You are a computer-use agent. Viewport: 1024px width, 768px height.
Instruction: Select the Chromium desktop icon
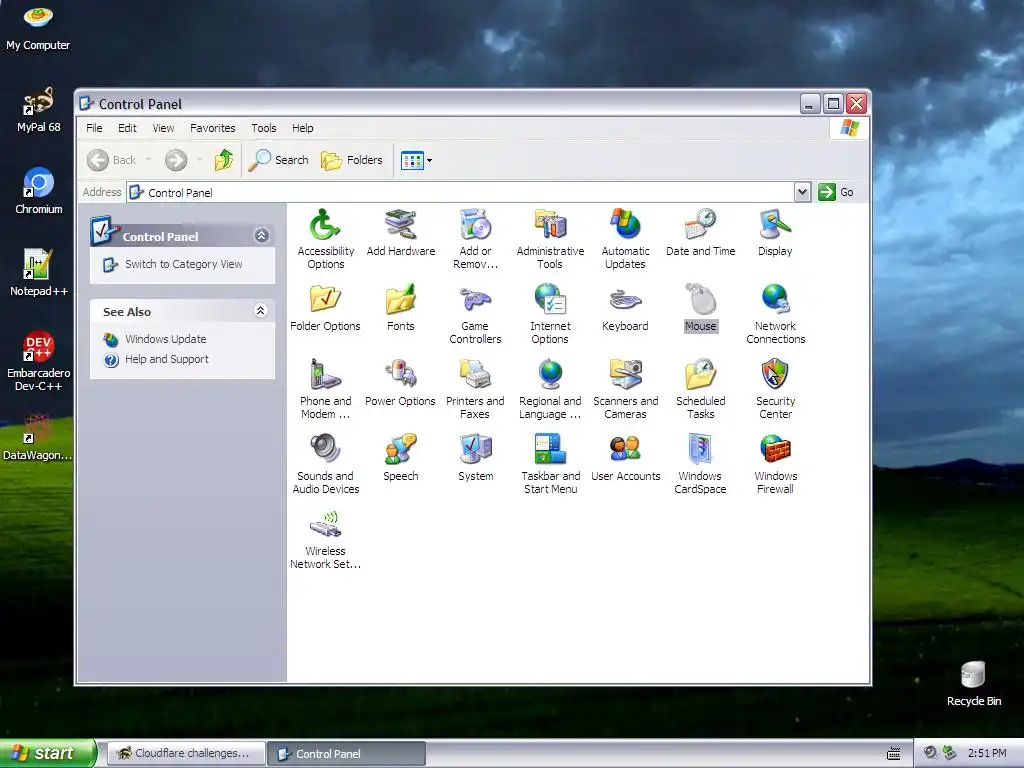point(39,191)
